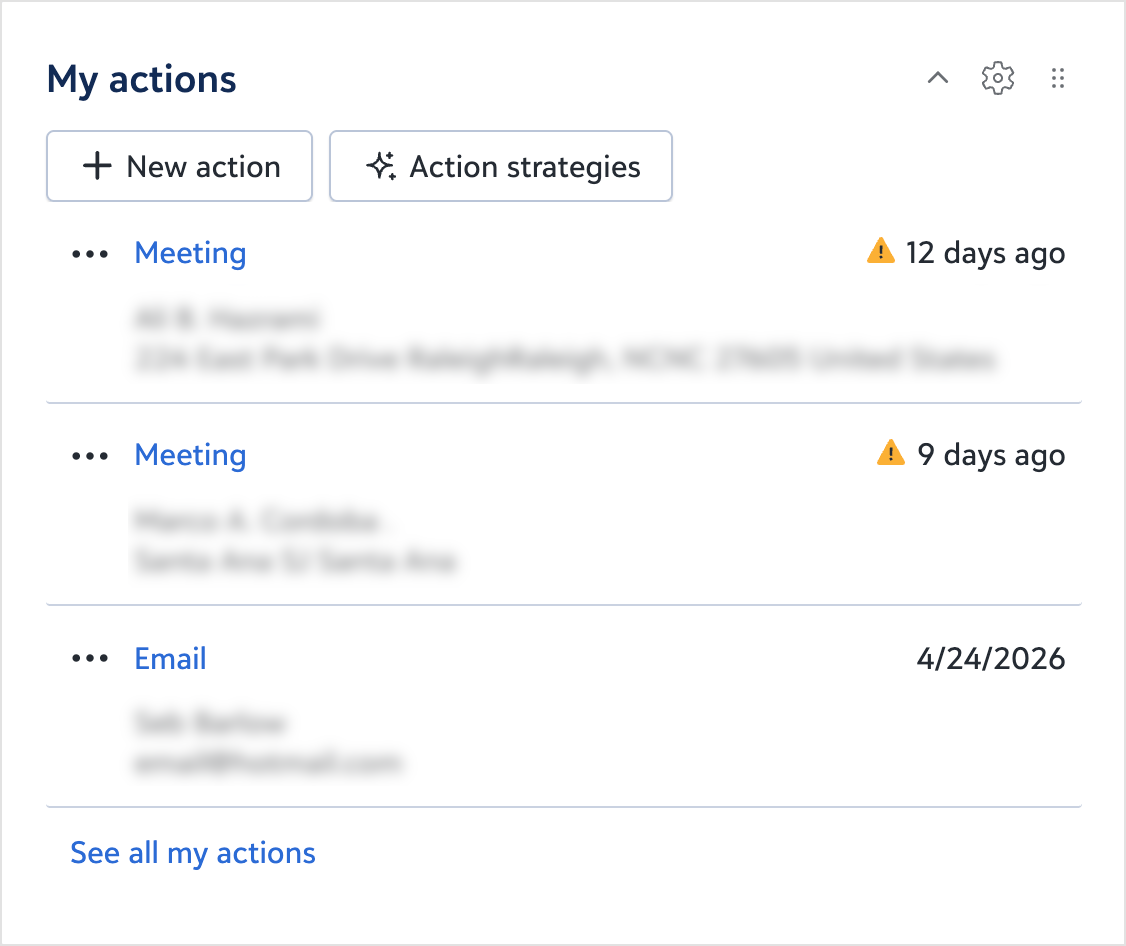
Task: See all my actions
Action: pos(193,853)
